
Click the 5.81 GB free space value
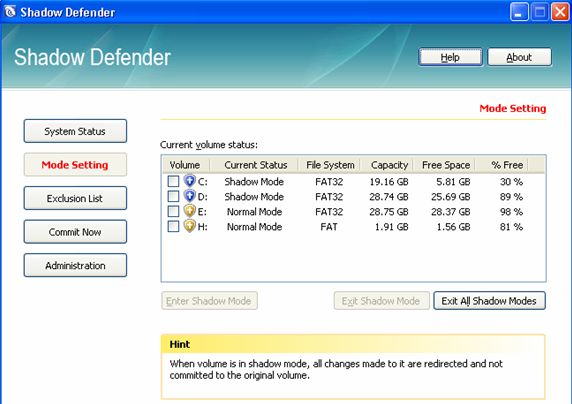[453, 182]
